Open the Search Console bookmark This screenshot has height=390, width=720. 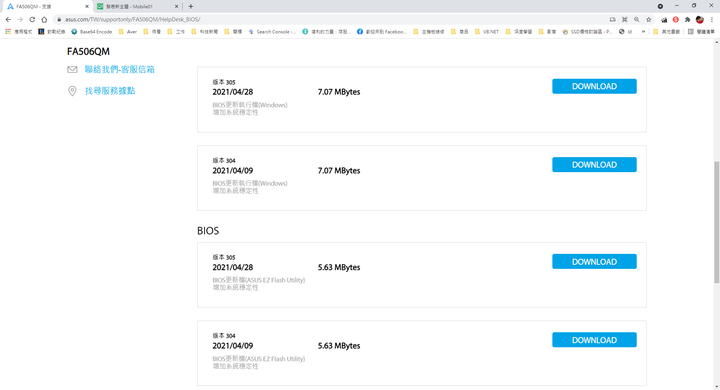pos(272,32)
